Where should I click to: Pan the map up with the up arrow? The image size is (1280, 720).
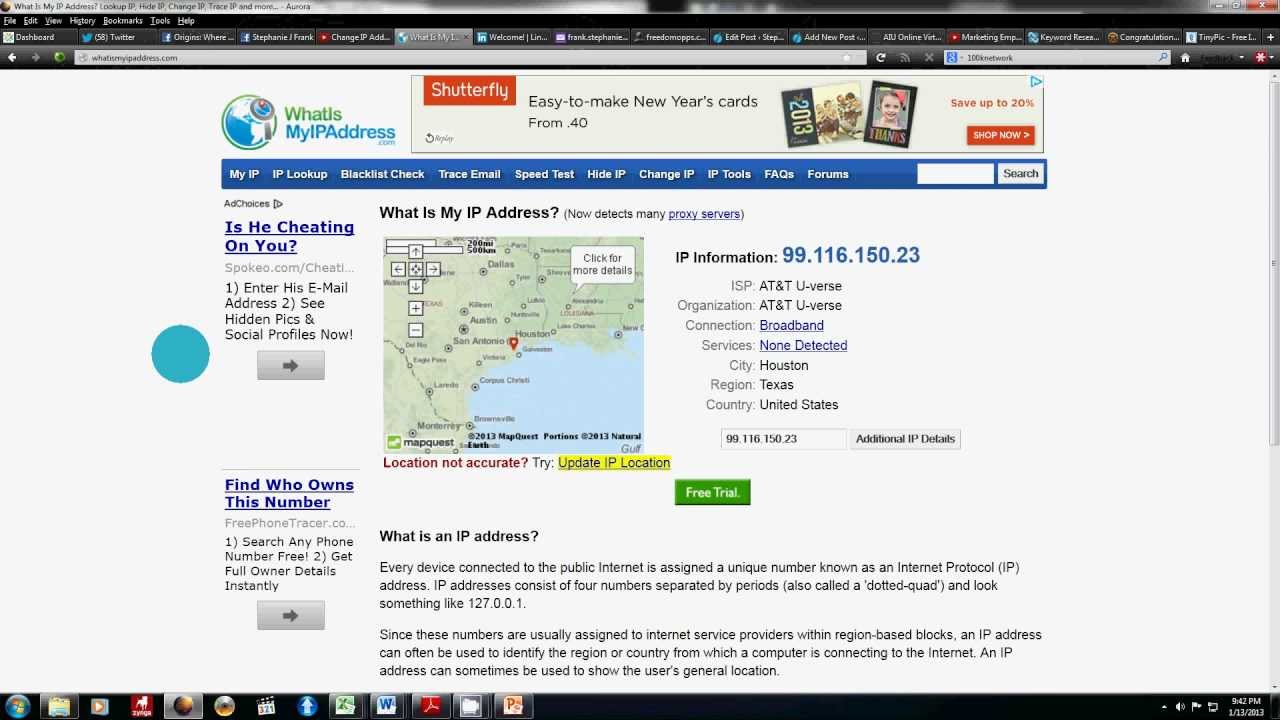coord(415,252)
